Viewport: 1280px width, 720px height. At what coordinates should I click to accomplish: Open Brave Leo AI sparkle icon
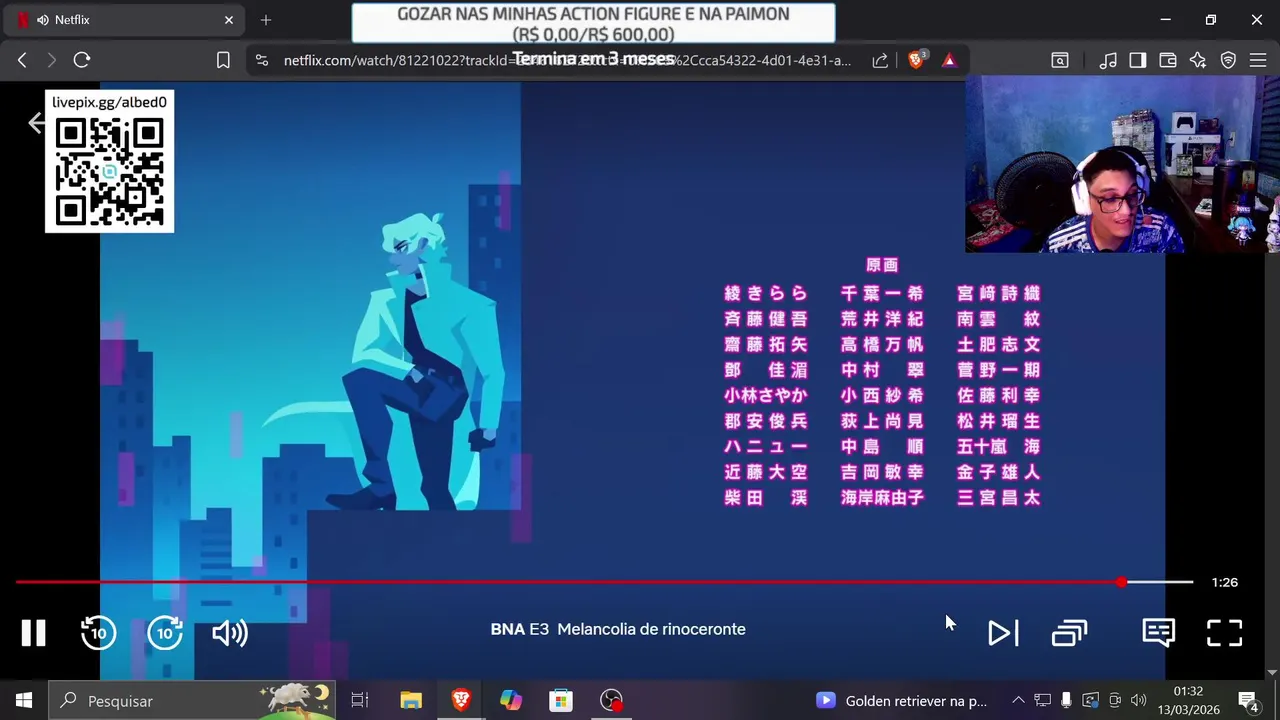1198,60
